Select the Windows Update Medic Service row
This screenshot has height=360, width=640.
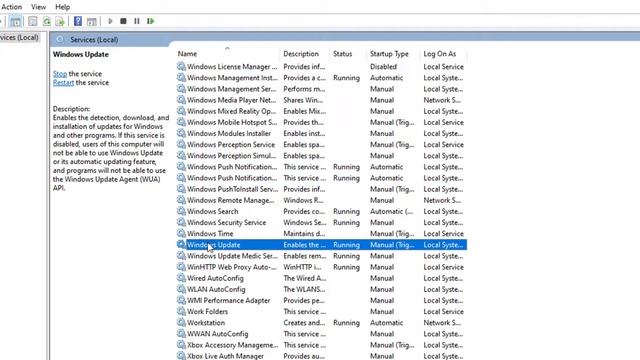322,256
